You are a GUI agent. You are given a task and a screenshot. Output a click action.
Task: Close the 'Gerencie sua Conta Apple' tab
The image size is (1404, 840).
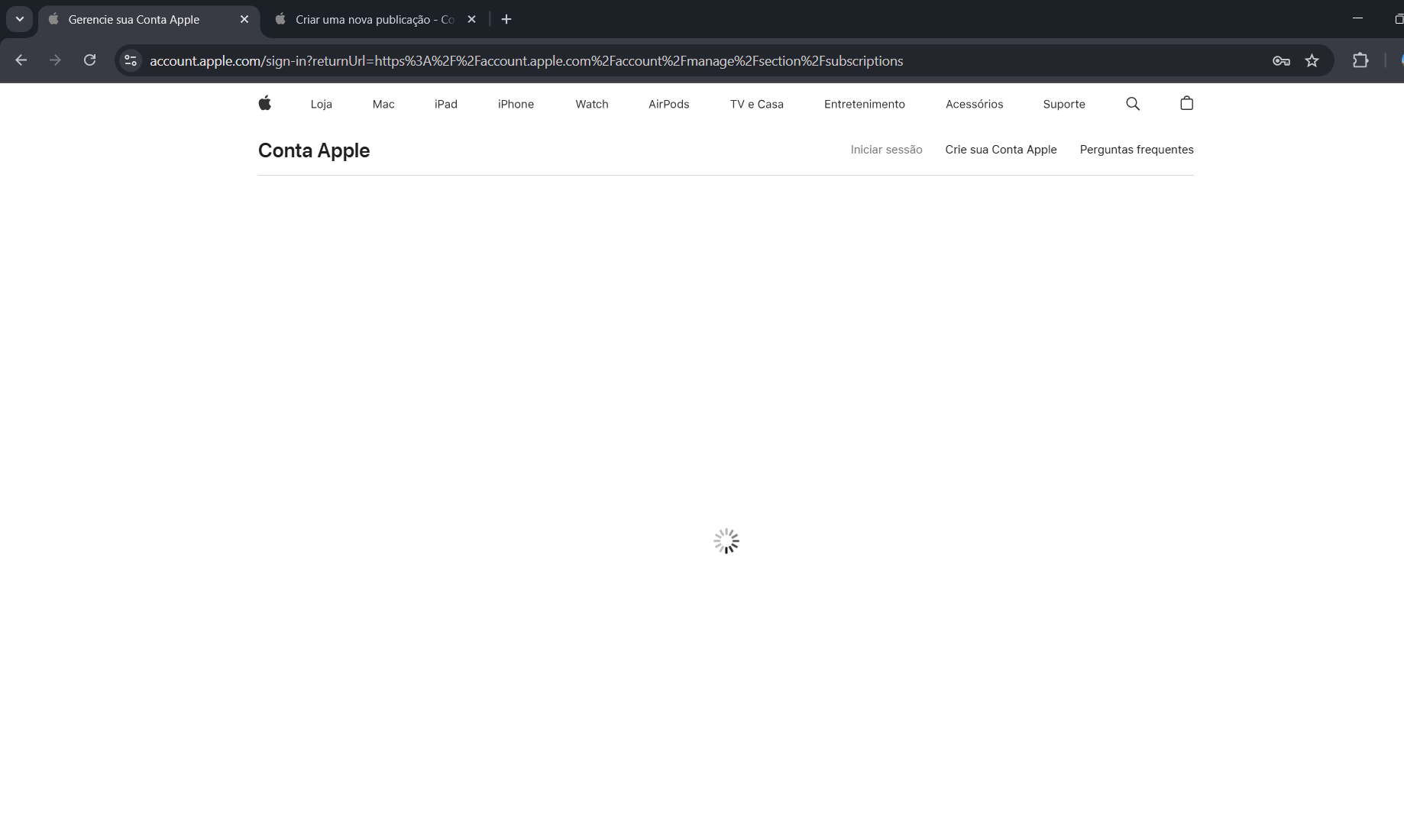pos(244,20)
